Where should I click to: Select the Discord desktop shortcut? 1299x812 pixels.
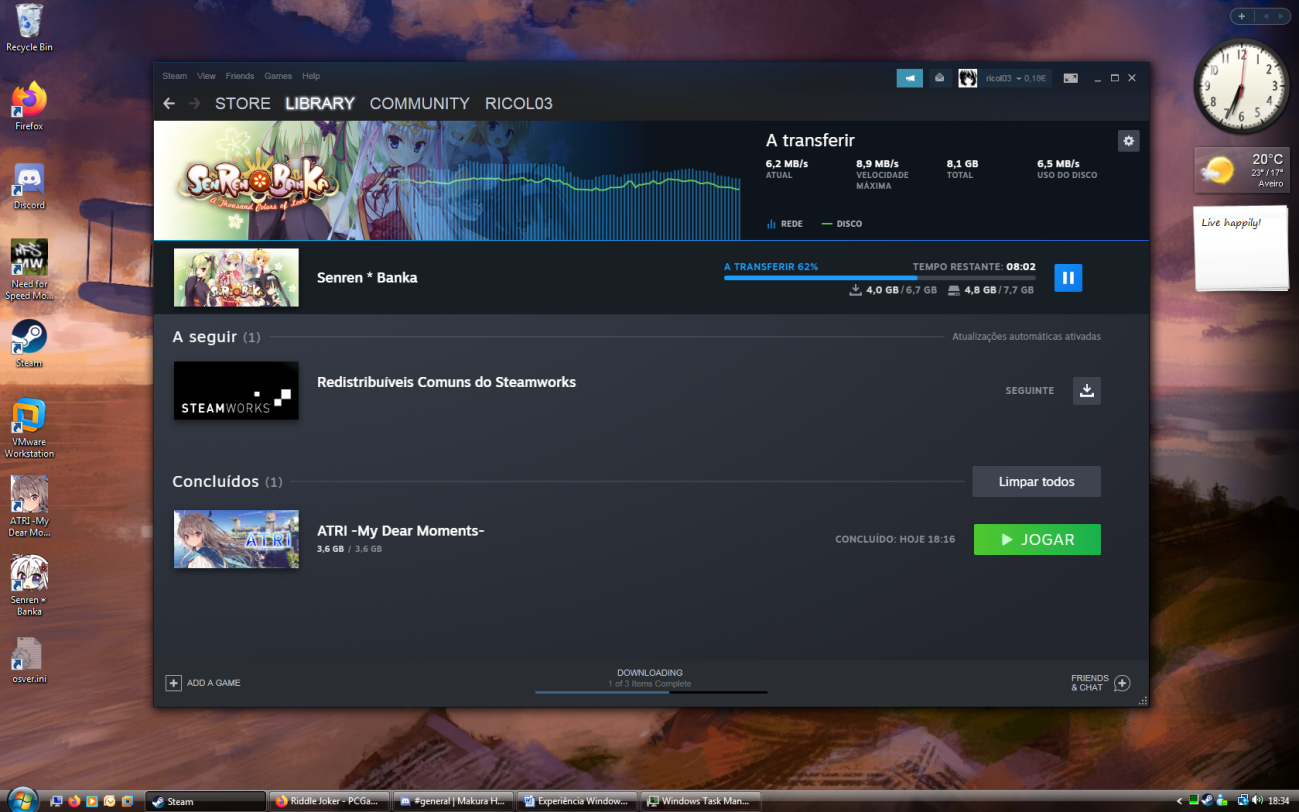pyautogui.click(x=29, y=185)
